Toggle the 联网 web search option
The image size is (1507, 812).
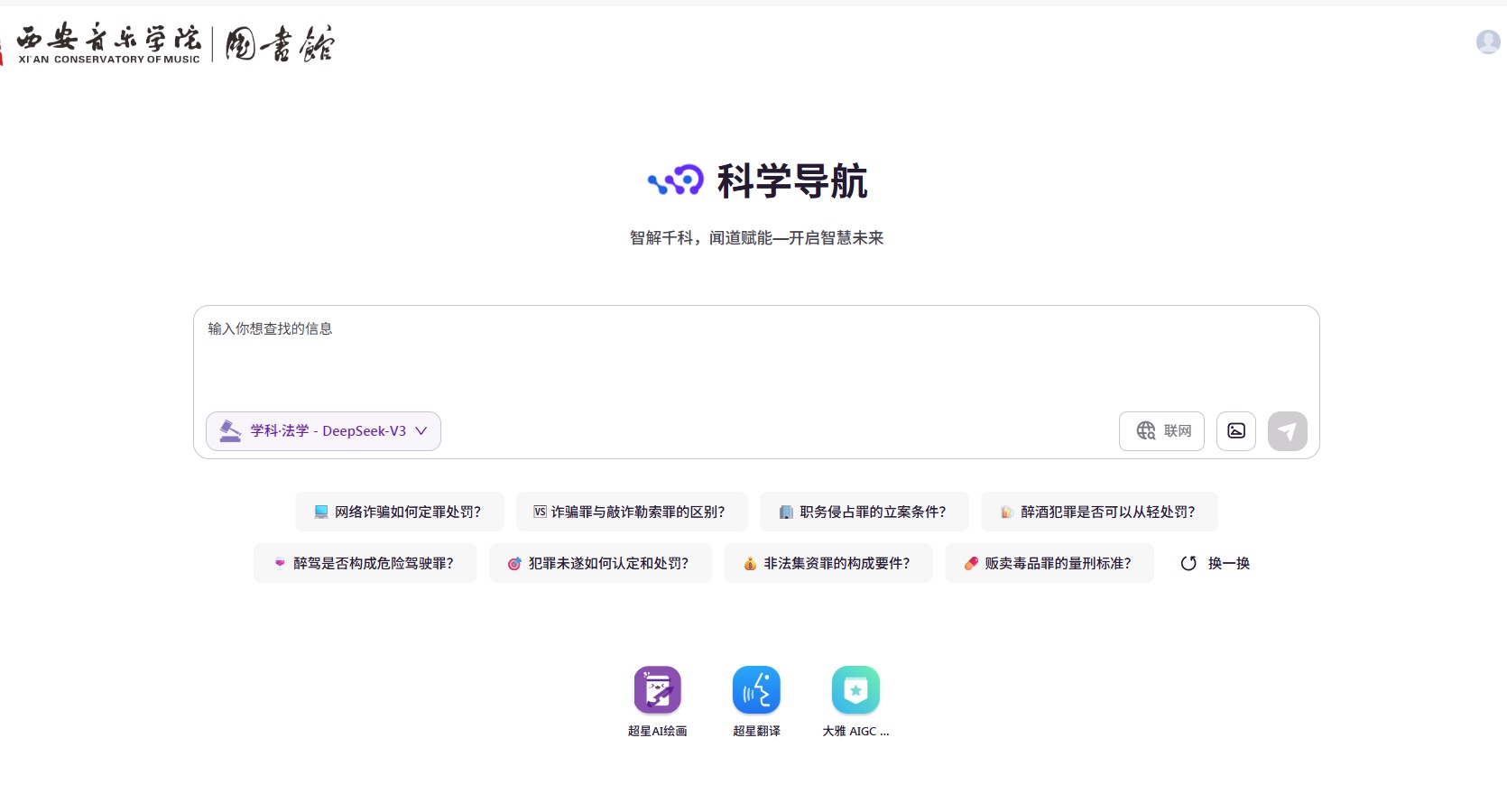[1161, 431]
